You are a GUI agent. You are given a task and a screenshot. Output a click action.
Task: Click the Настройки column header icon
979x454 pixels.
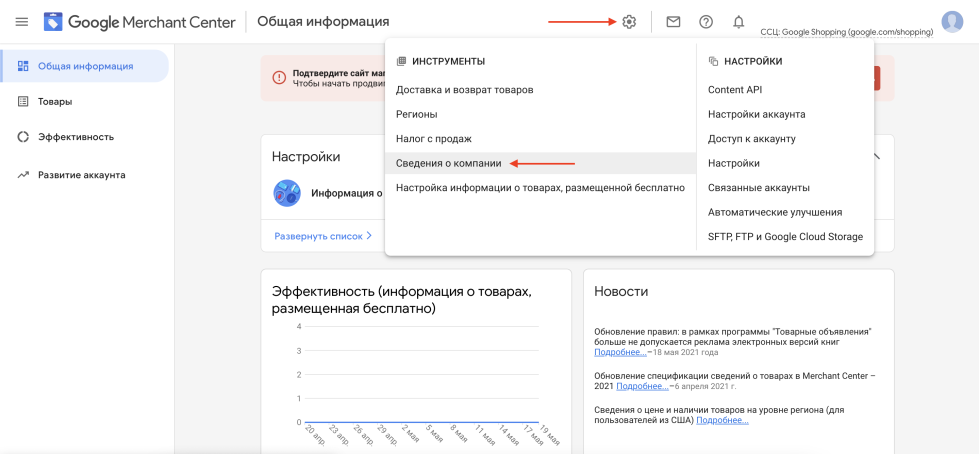click(714, 61)
